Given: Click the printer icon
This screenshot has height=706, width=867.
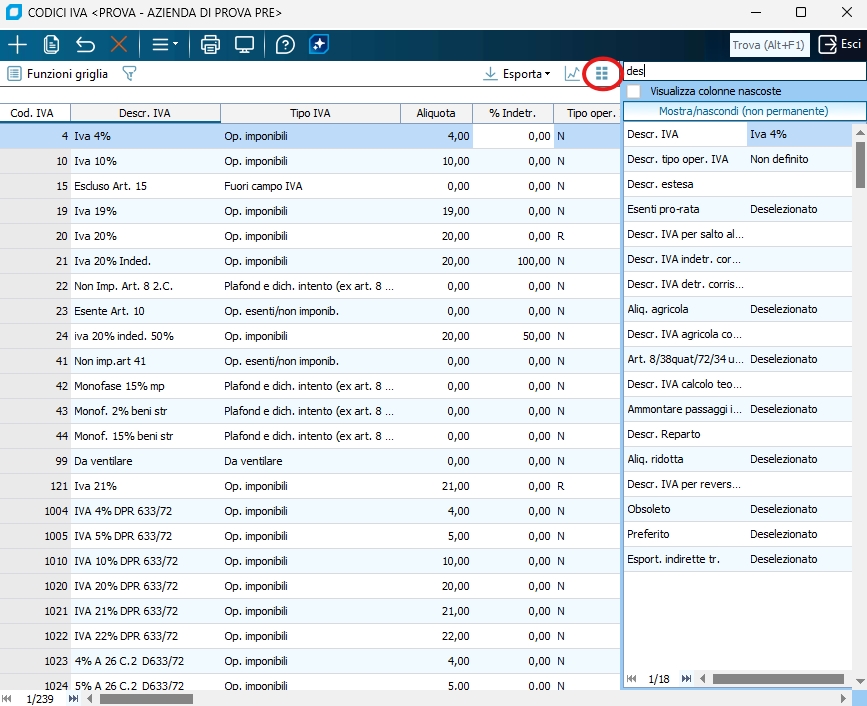Looking at the screenshot, I should pyautogui.click(x=210, y=45).
